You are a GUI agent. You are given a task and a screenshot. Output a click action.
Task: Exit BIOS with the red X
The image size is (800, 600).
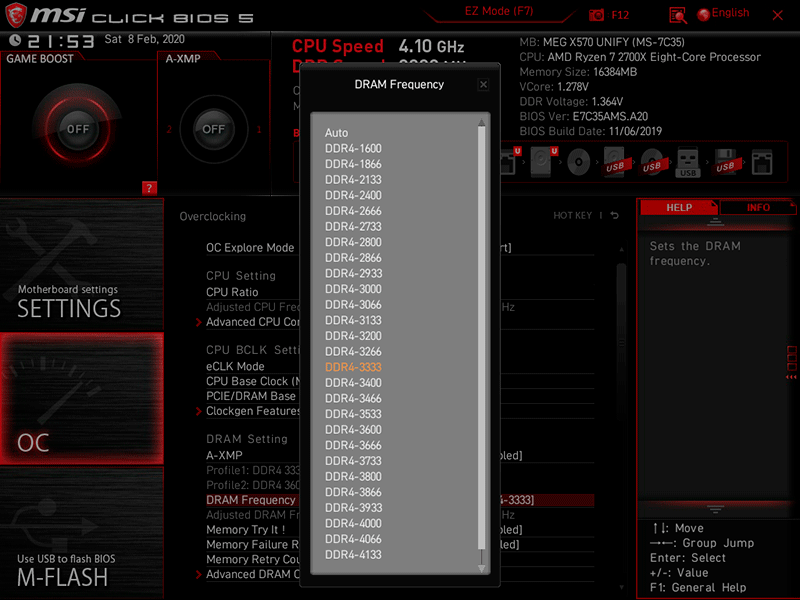point(778,15)
